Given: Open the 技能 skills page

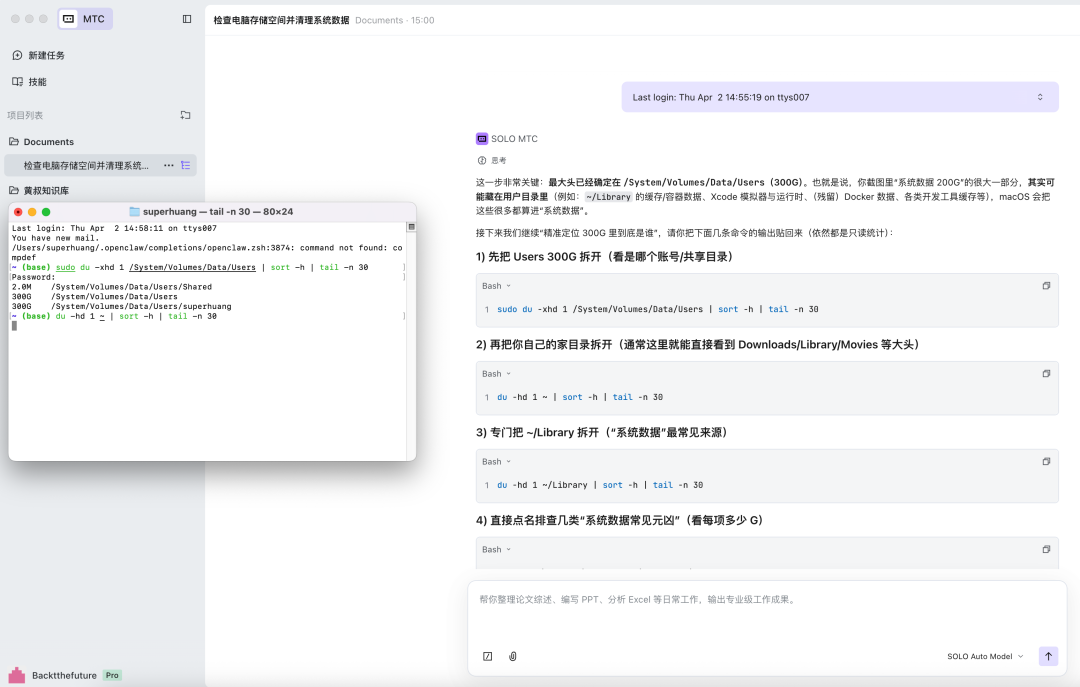Looking at the screenshot, I should point(37,82).
